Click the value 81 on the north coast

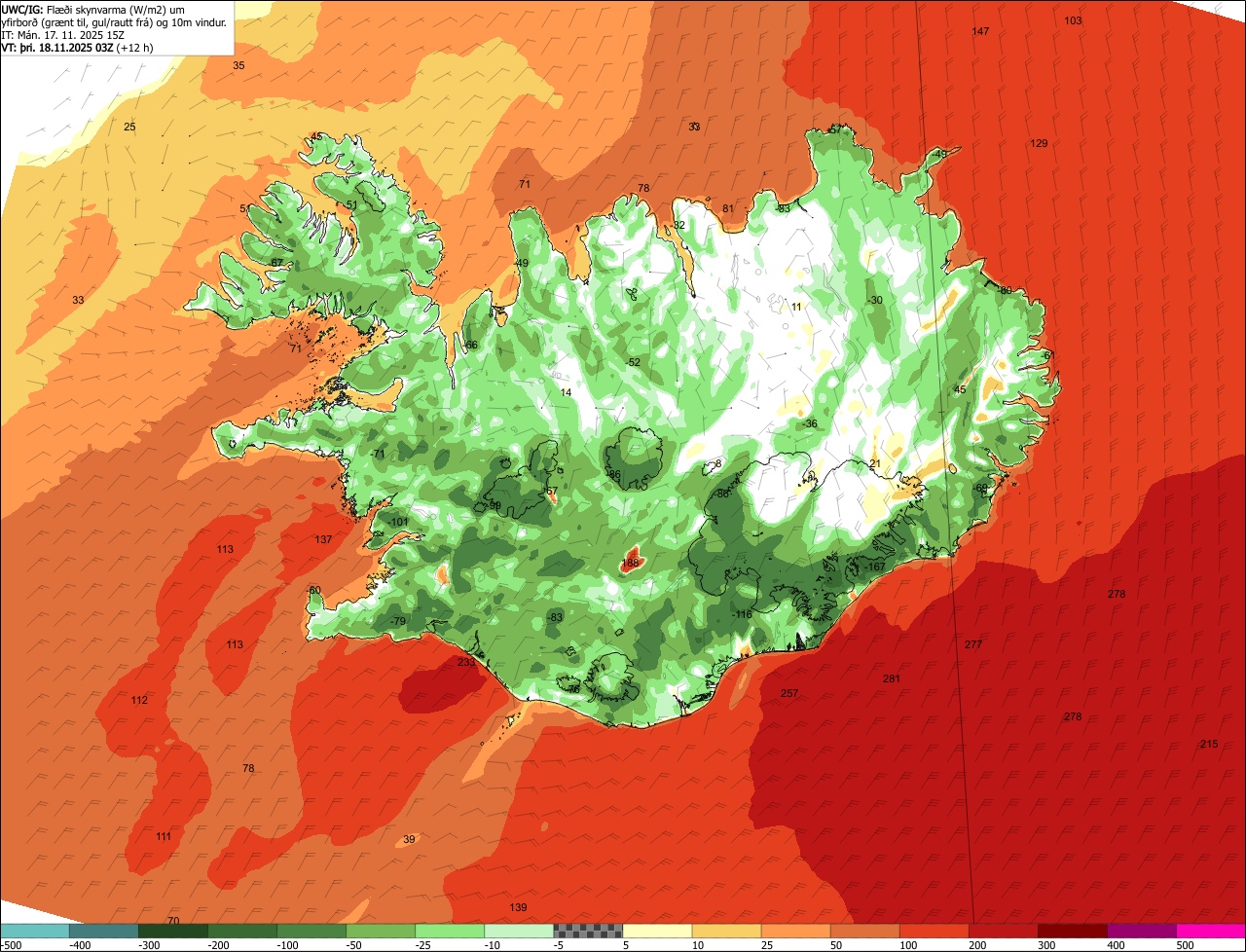[728, 208]
